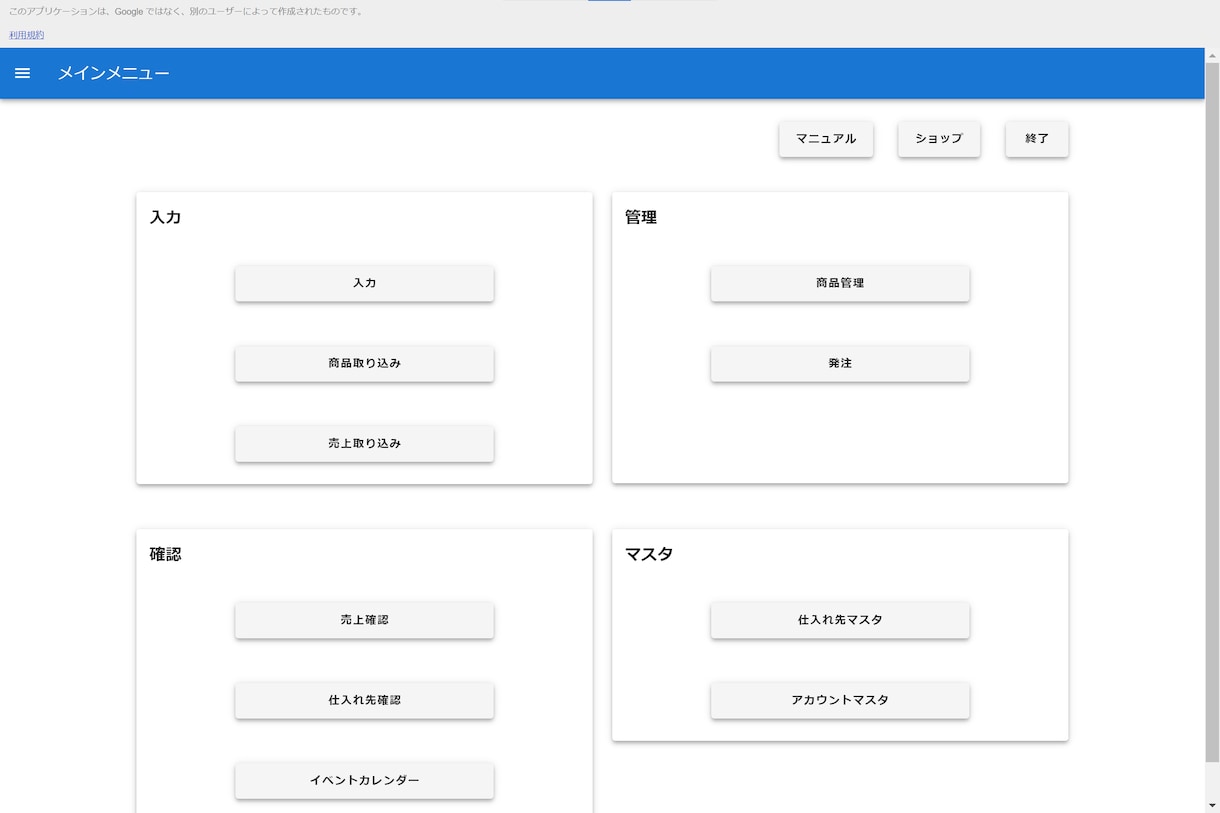This screenshot has height=813, width=1220.
Task: Start 商品取り込み import
Action: coord(364,363)
